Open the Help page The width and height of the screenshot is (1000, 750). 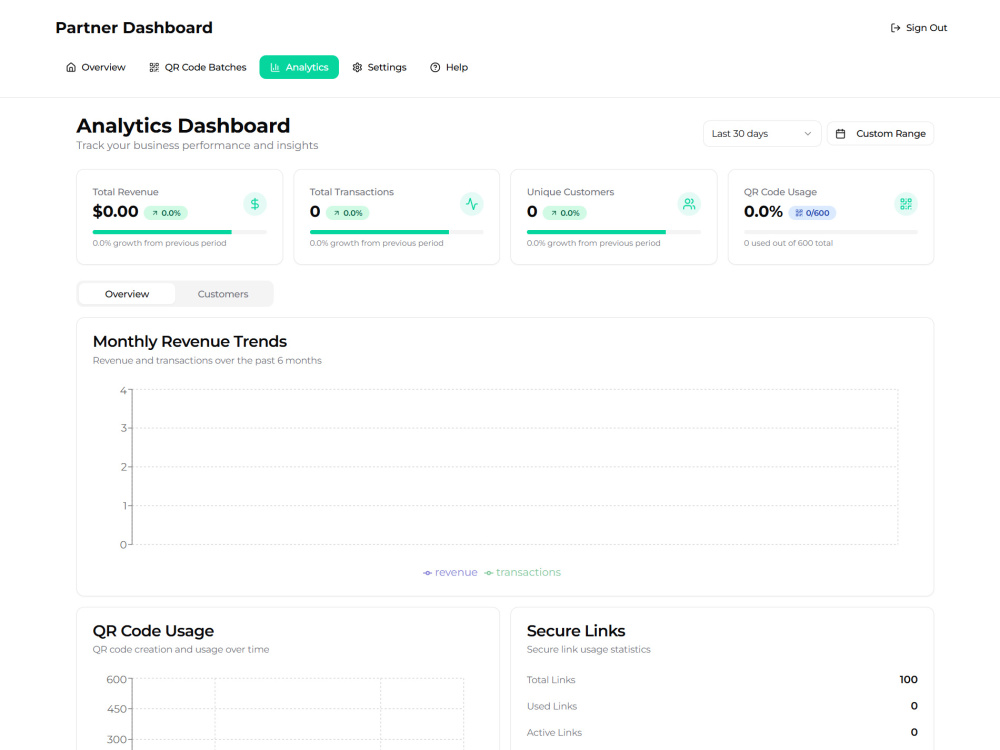[x=449, y=68]
